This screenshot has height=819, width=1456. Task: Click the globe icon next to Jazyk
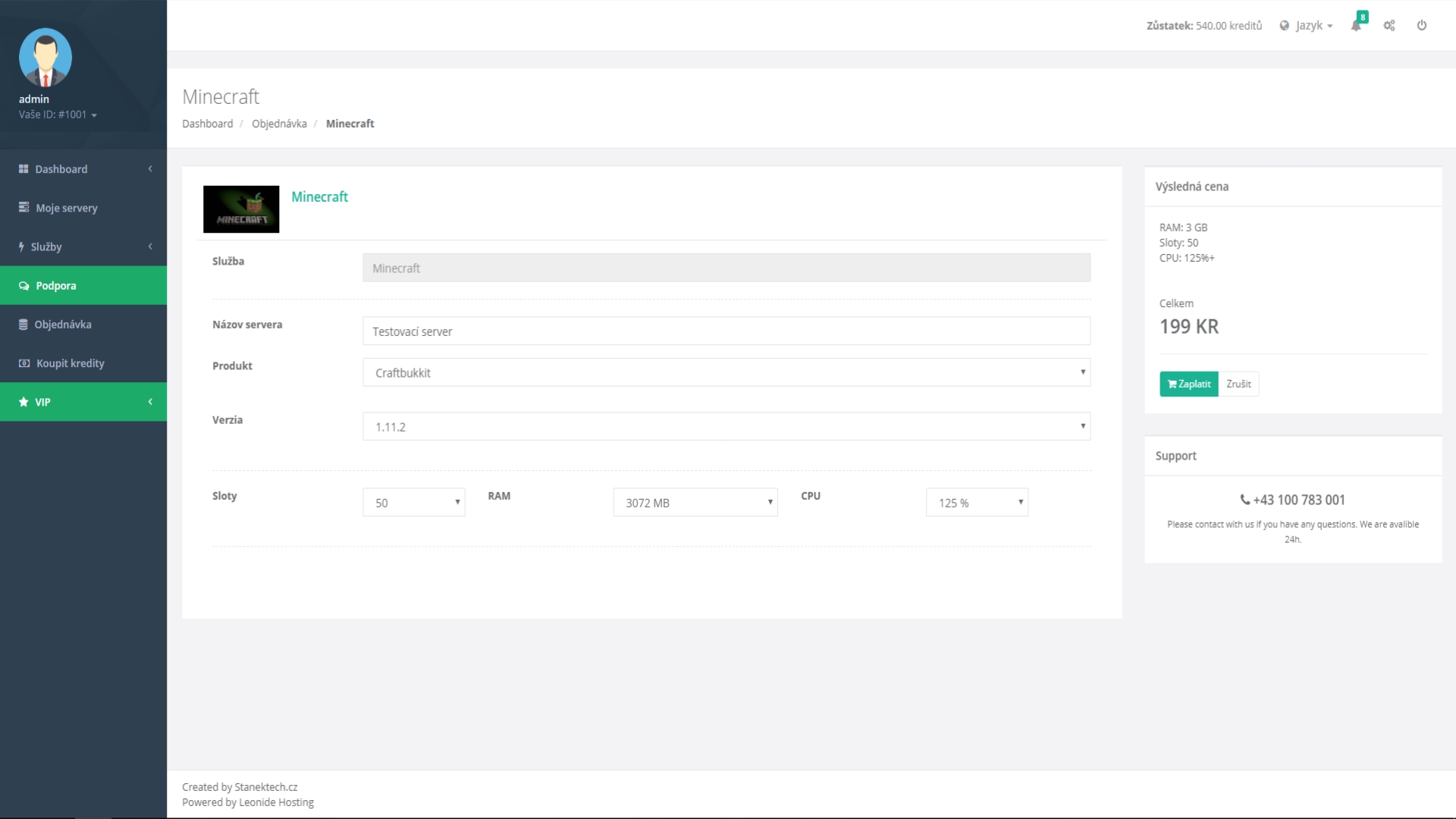tap(1285, 26)
